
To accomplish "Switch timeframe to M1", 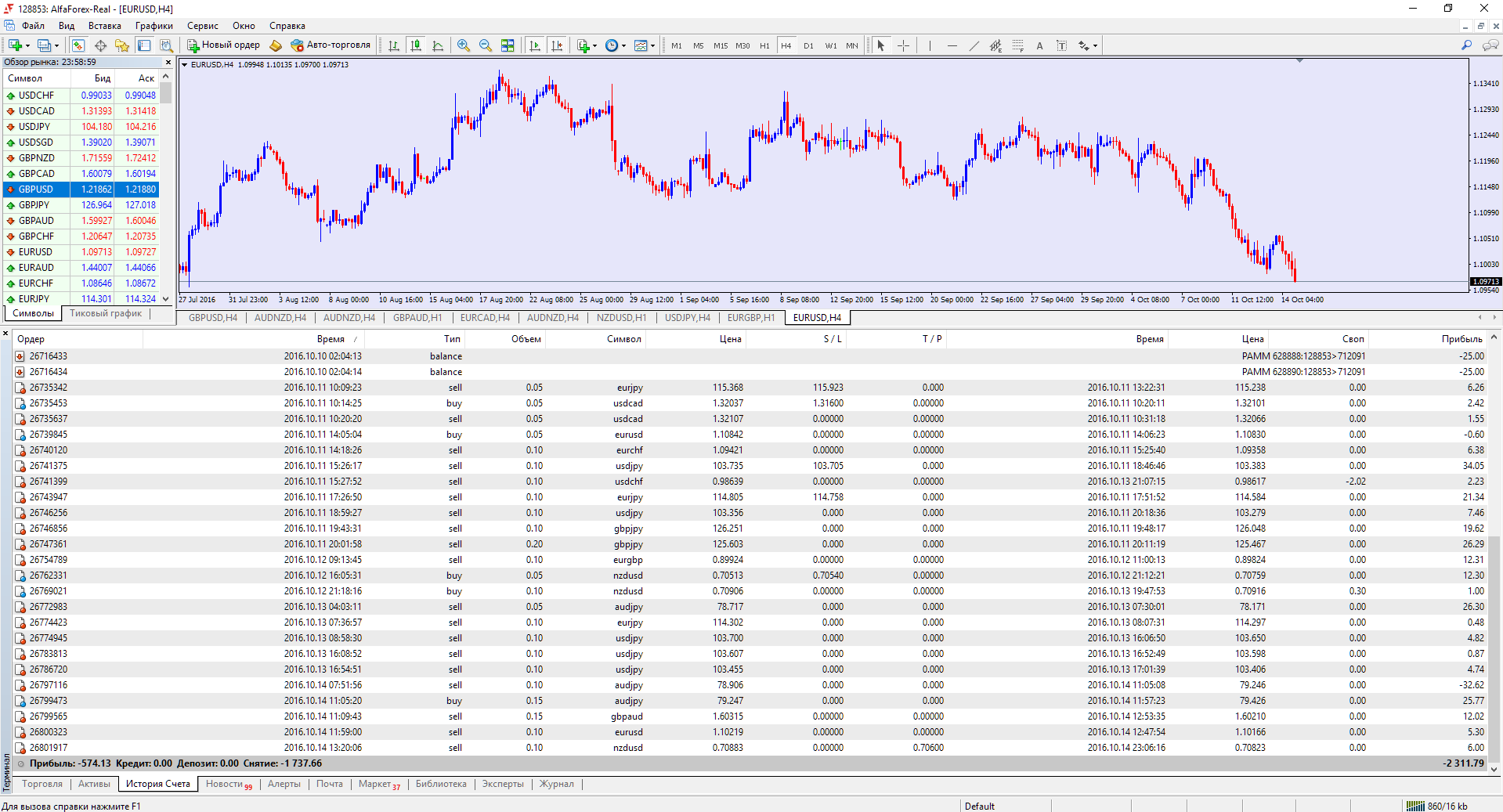I will (677, 45).
